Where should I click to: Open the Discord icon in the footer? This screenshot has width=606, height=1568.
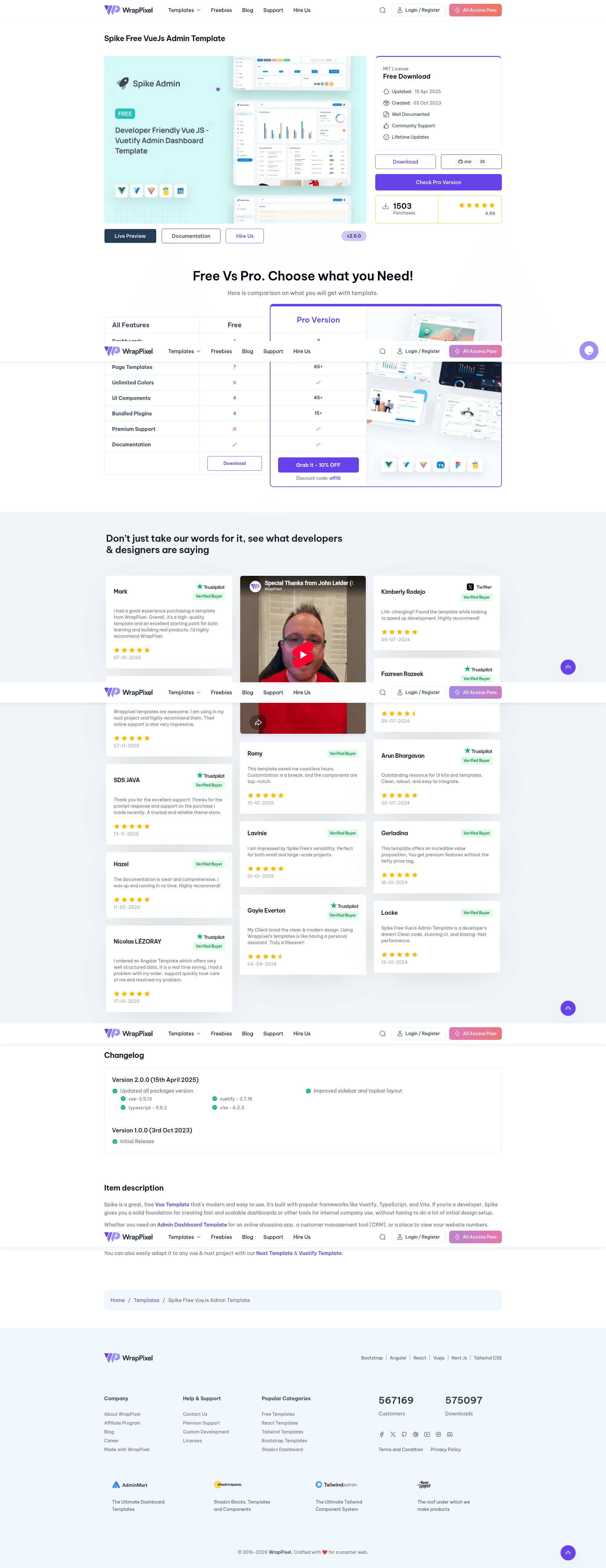coord(450,1434)
